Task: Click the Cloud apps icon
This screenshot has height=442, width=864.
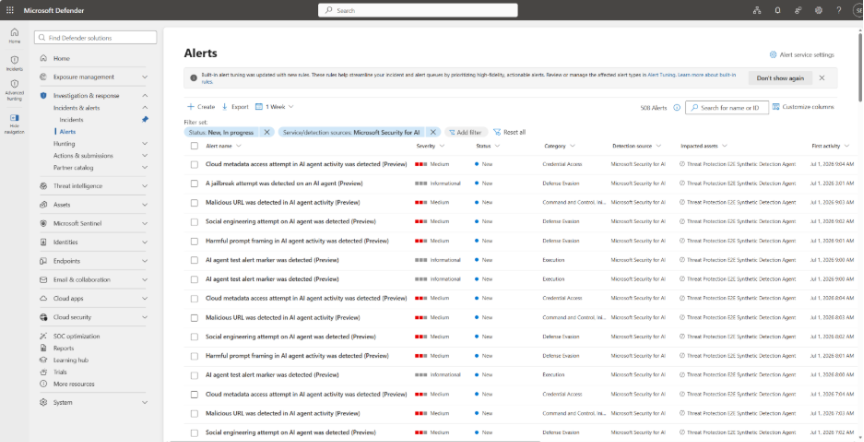Action: (44, 299)
